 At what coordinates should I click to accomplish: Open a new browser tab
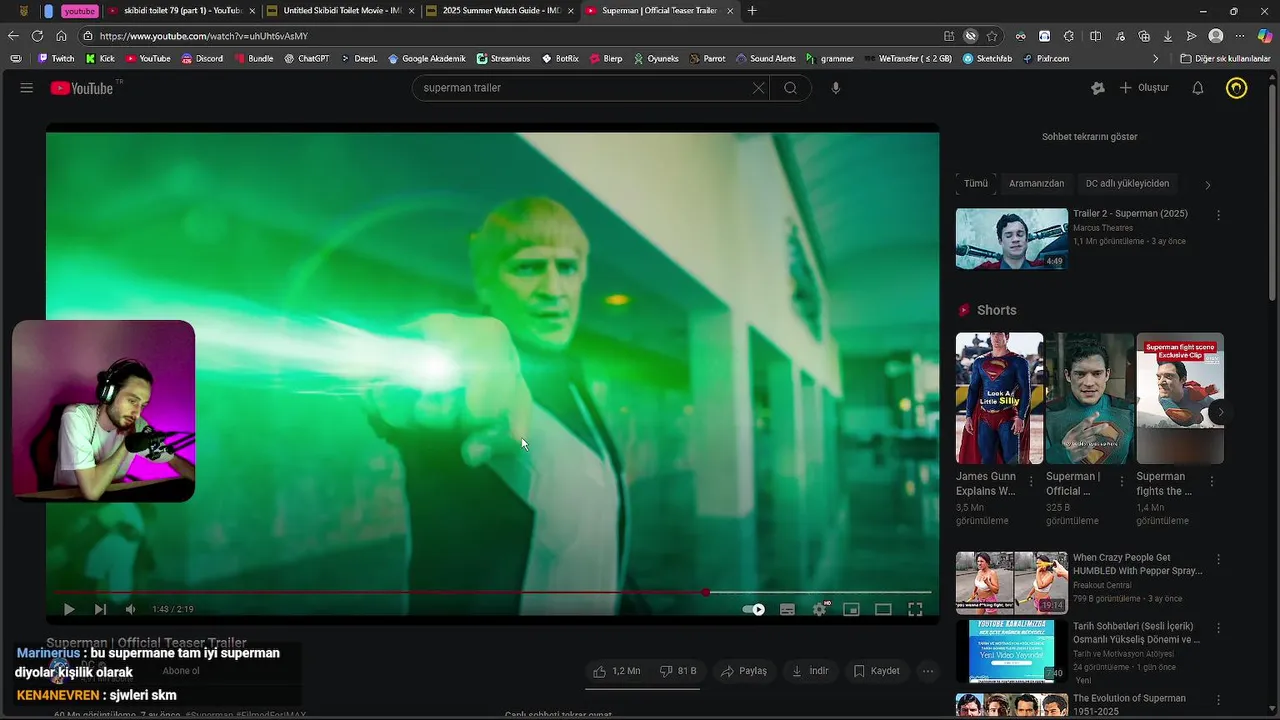click(x=752, y=11)
